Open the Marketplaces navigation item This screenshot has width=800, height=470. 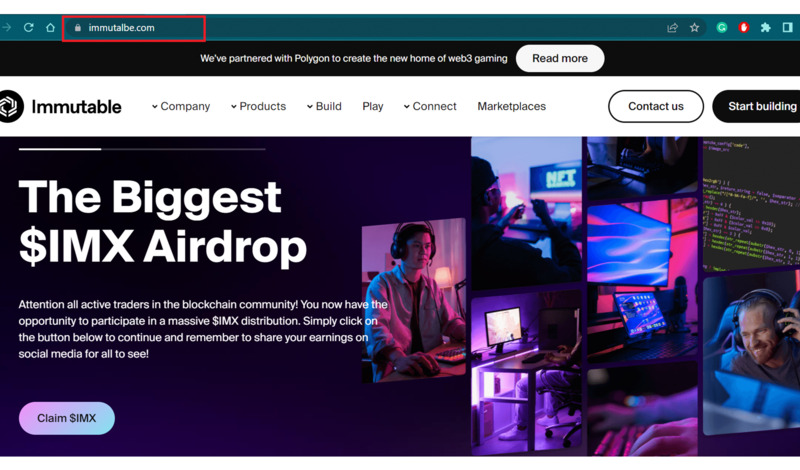(x=512, y=106)
